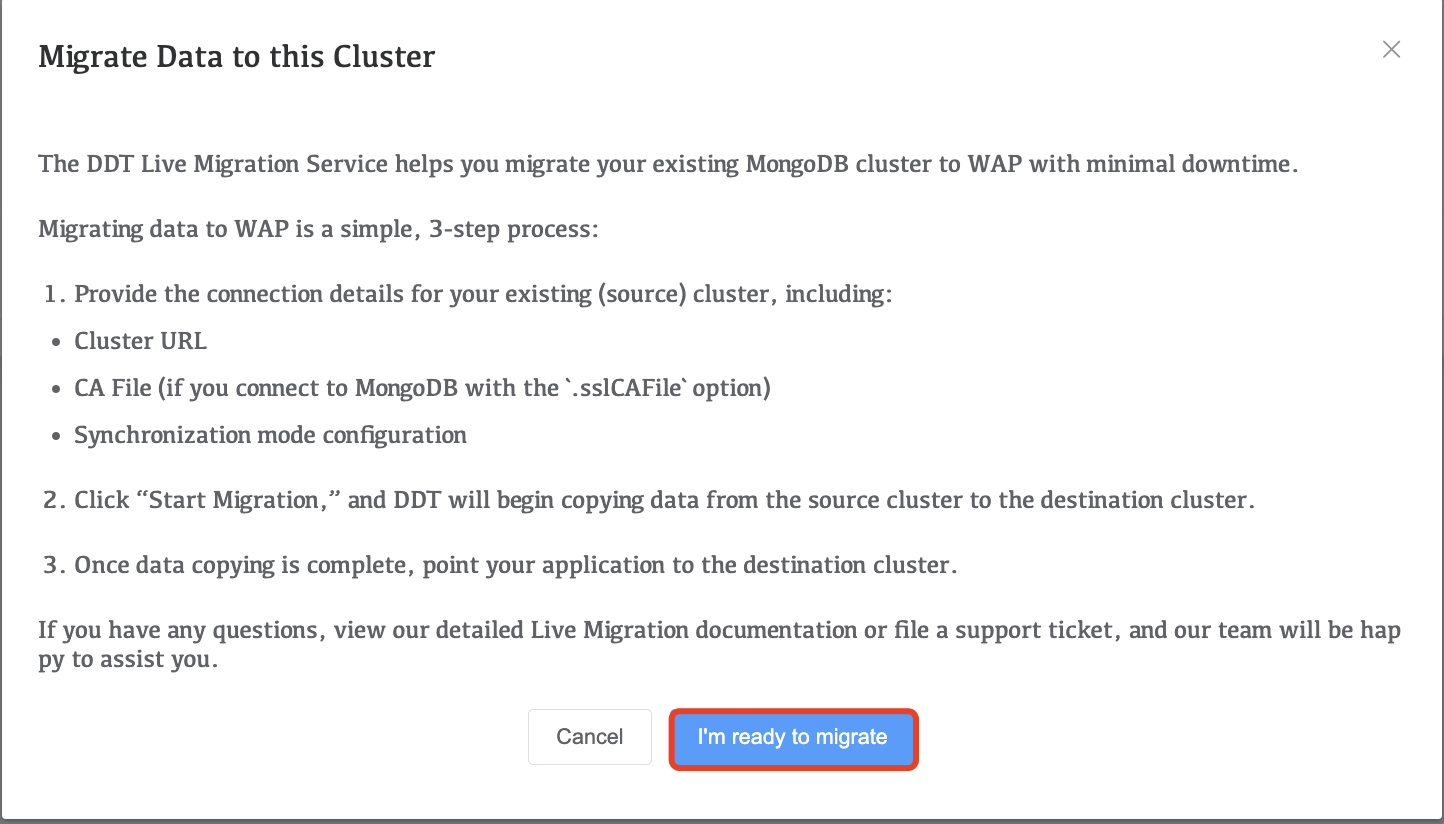This screenshot has width=1444, height=824.
Task: Click the X icon at top right
Action: [1391, 49]
